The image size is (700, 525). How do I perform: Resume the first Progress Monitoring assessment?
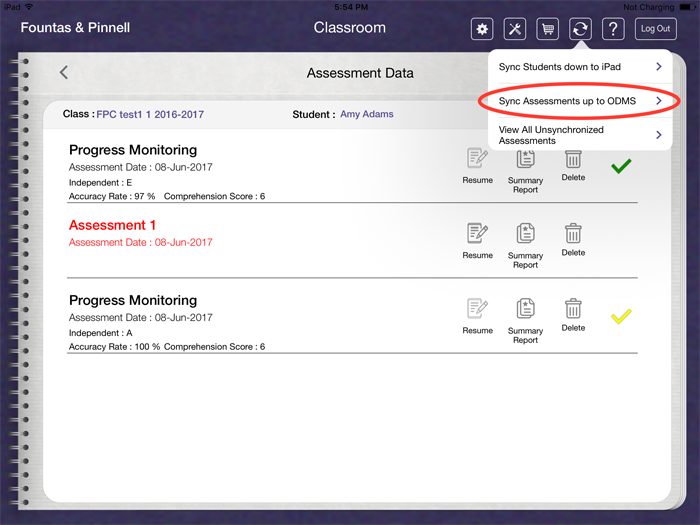point(477,165)
